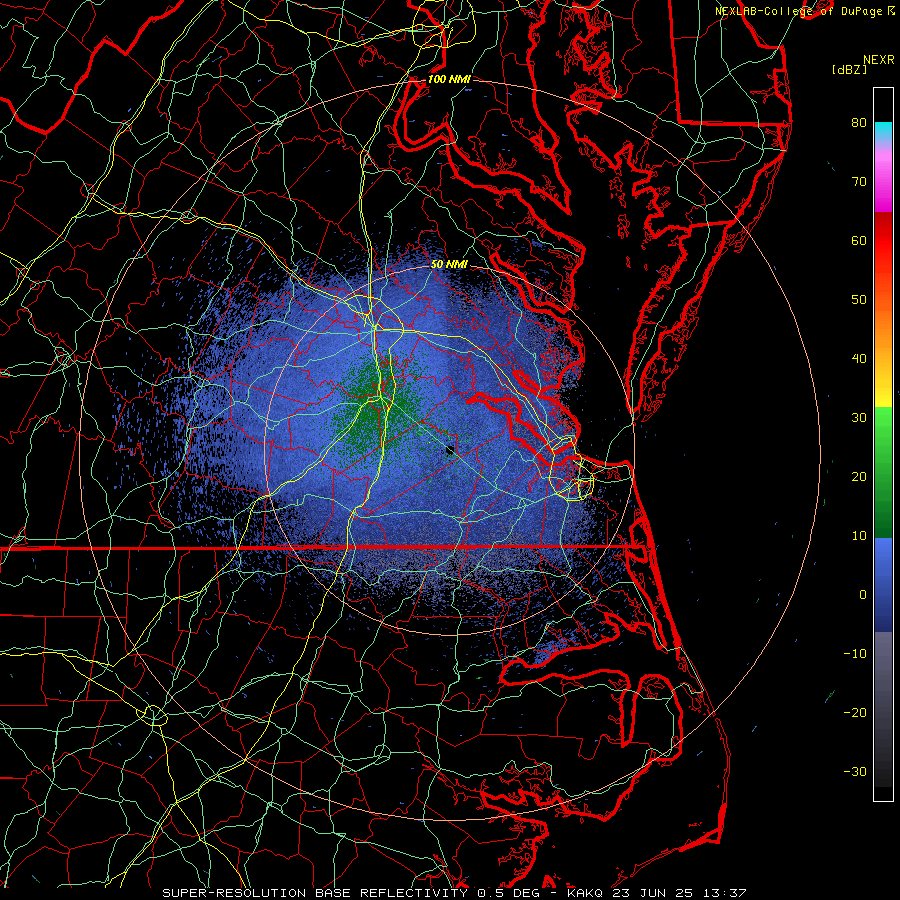Click the 80 dBZ legend value
The width and height of the screenshot is (900, 900).
point(859,122)
